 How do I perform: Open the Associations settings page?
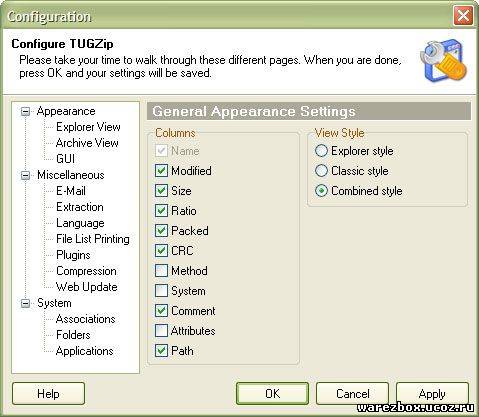[x=86, y=319]
